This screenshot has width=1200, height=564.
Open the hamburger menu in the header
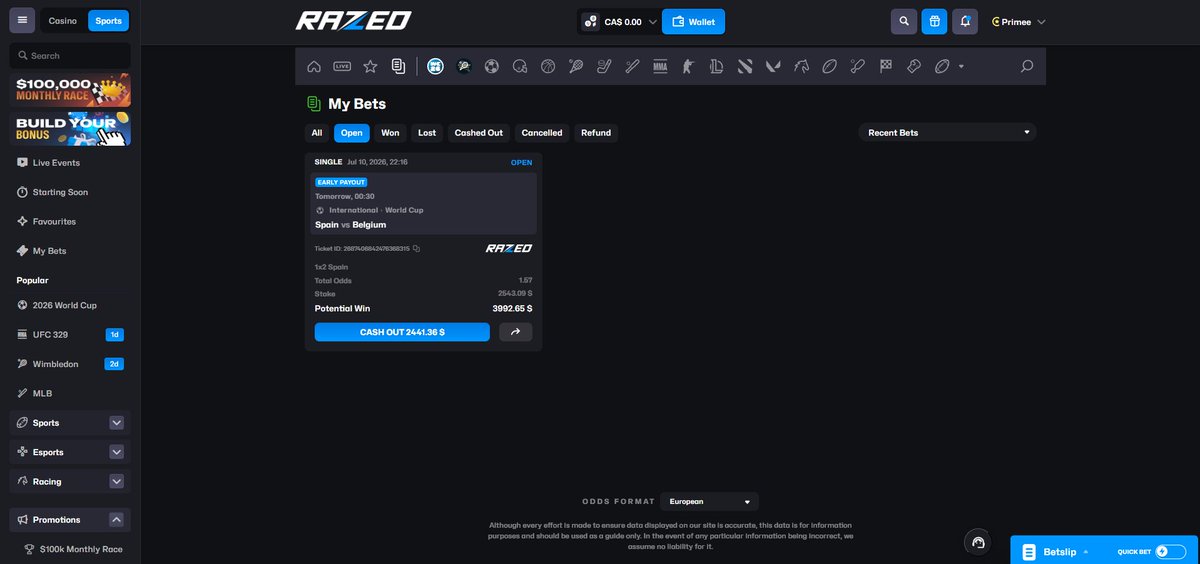[x=22, y=20]
